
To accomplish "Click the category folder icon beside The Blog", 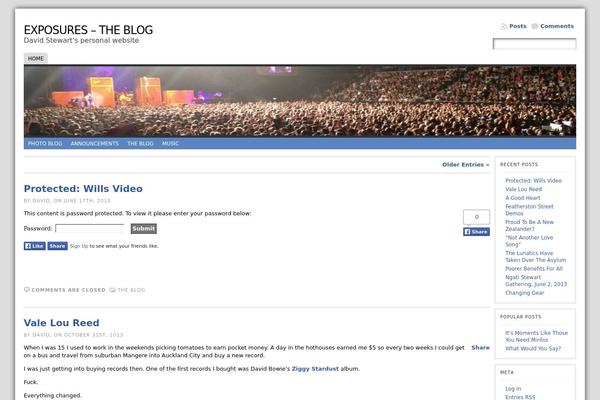I will click(112, 290).
